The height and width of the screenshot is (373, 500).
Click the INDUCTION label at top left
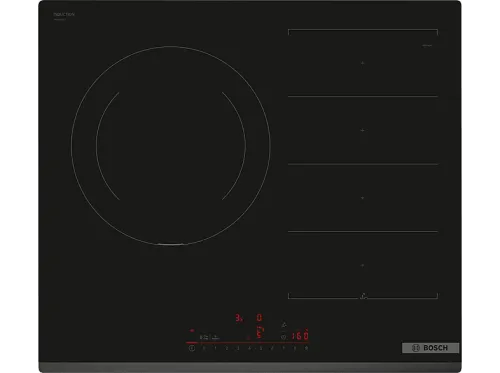[x=64, y=15]
